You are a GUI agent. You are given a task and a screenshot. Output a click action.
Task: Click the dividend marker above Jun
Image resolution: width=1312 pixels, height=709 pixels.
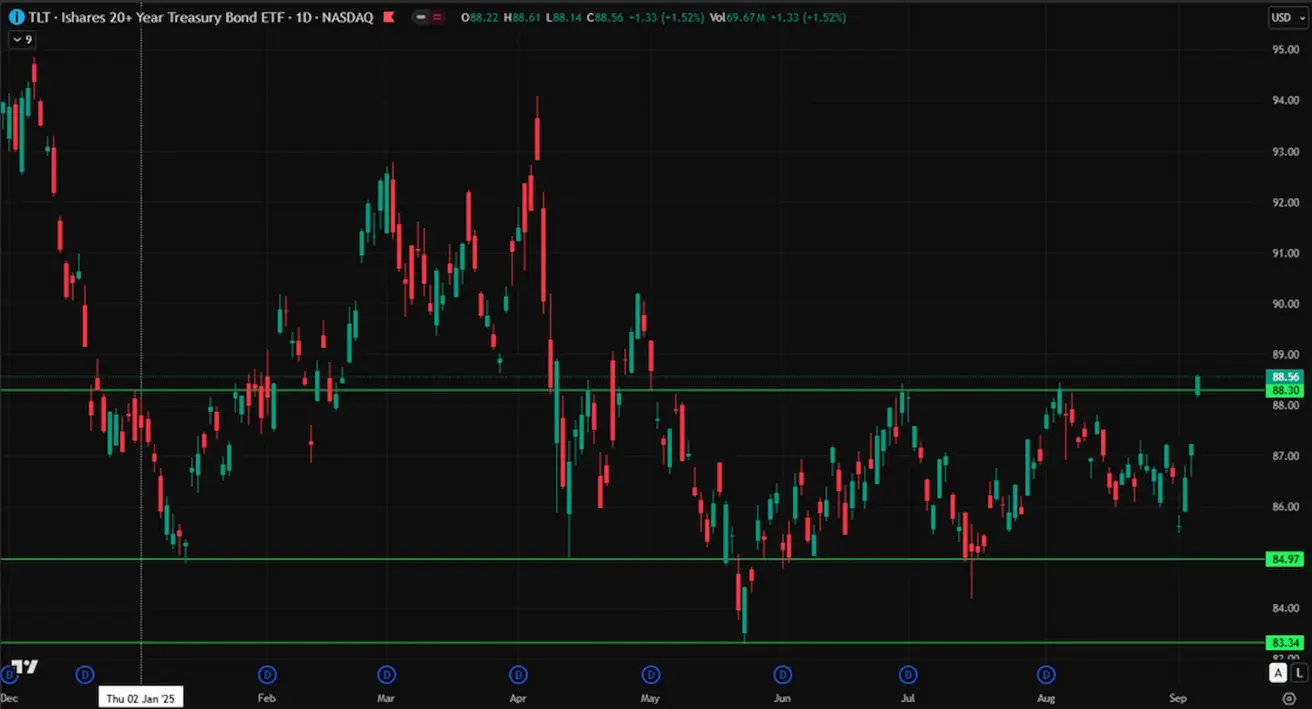click(783, 674)
